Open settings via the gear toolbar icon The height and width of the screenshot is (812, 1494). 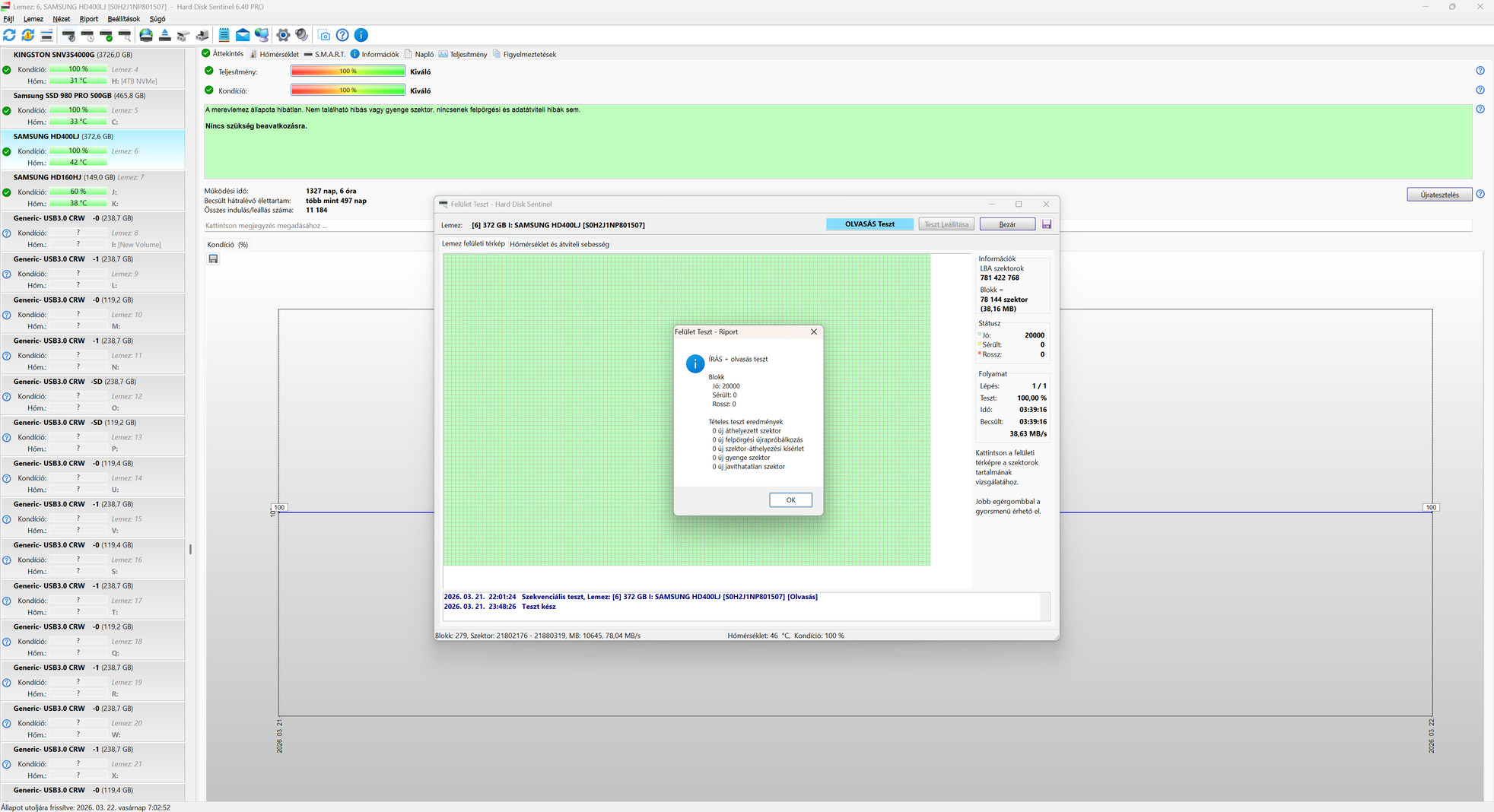[283, 35]
